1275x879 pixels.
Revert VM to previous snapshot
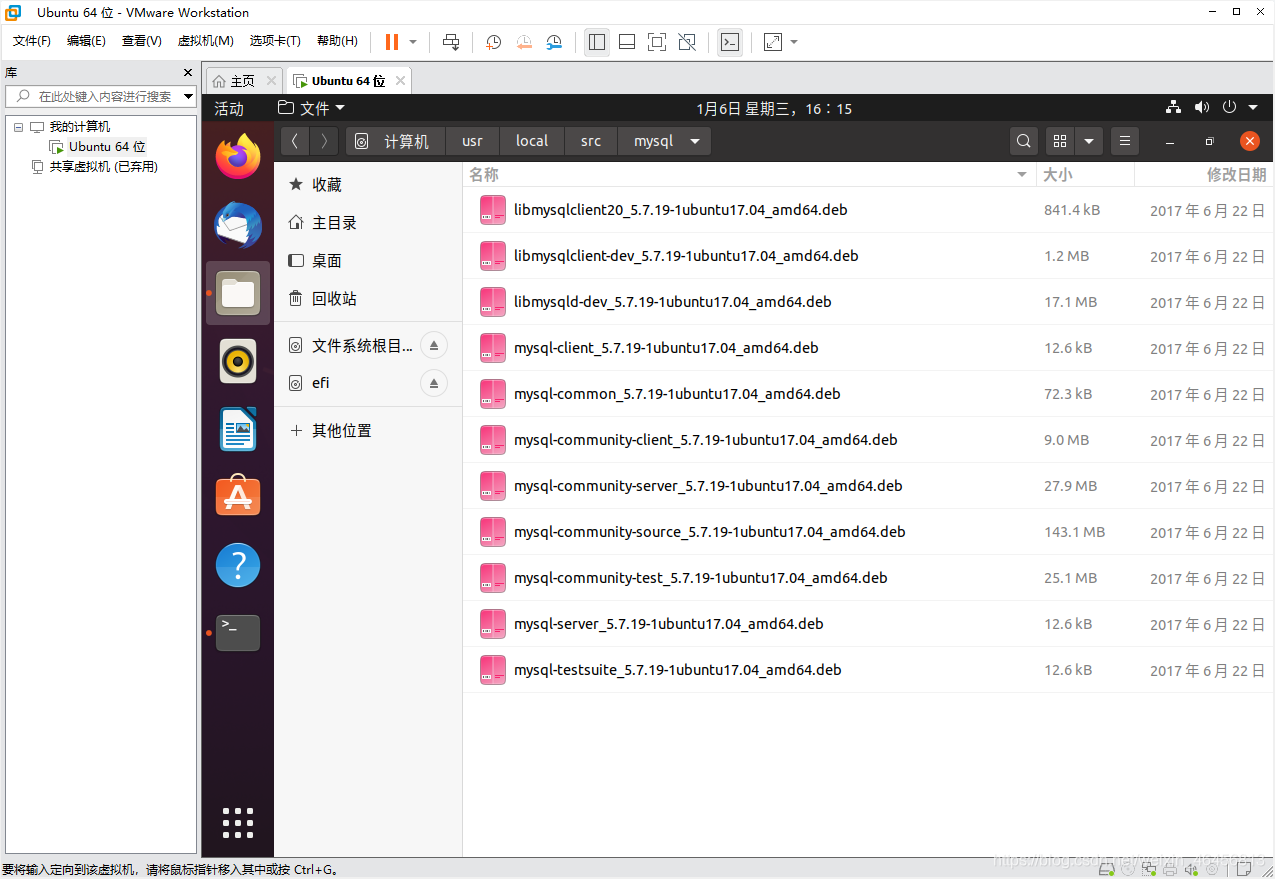[x=524, y=42]
